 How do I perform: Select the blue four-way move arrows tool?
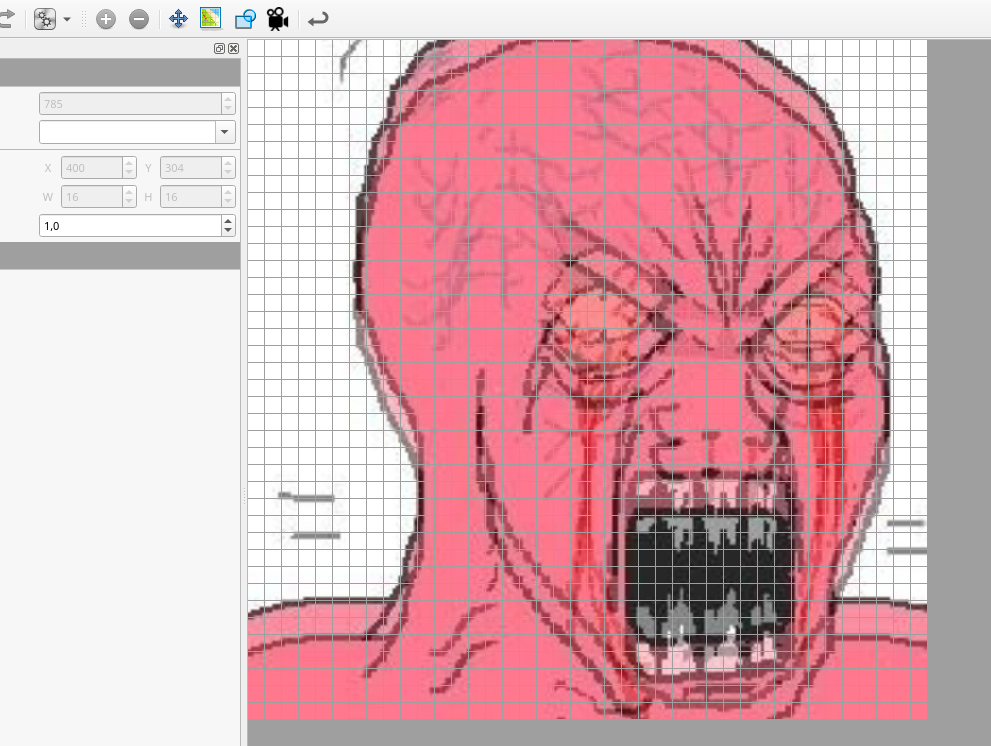(178, 19)
